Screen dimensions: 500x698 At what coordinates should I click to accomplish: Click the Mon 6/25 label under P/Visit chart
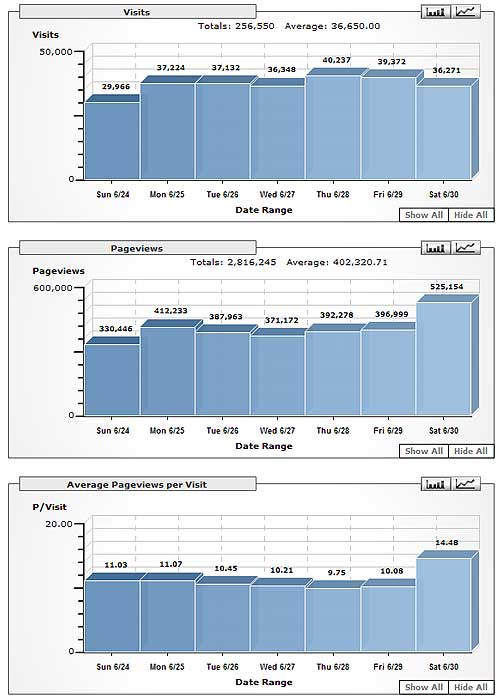pos(167,666)
